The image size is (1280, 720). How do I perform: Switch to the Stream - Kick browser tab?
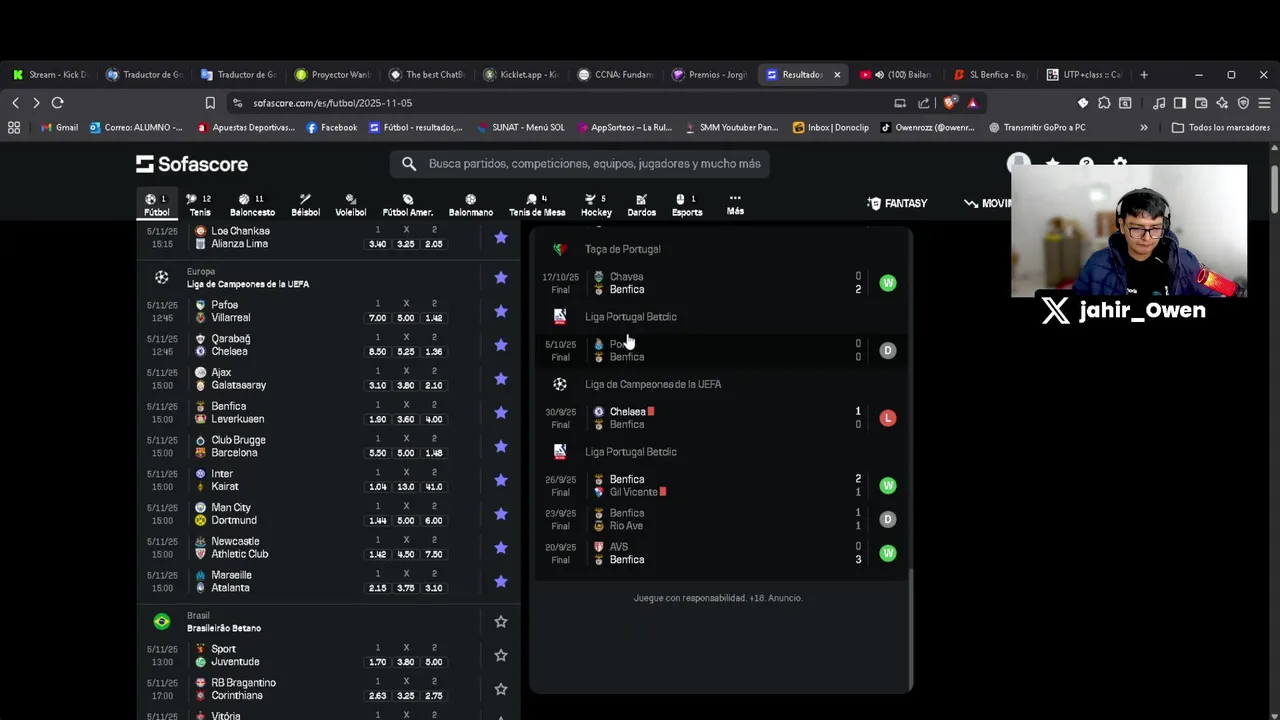(50, 75)
